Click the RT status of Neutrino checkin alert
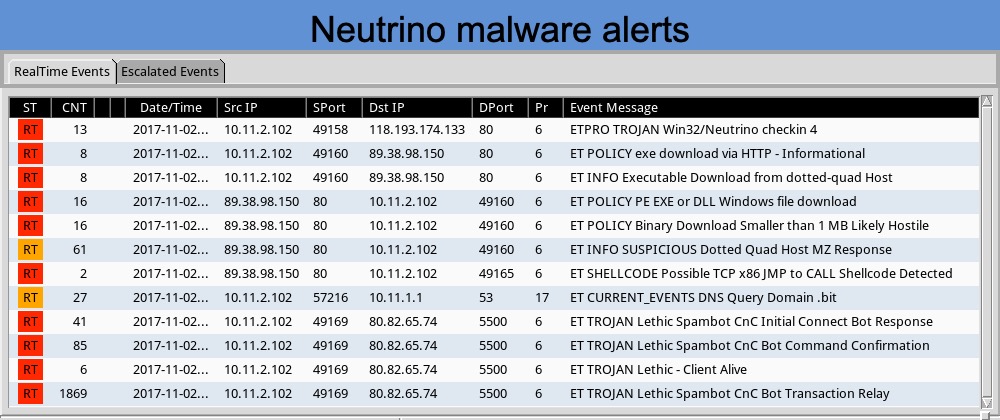This screenshot has width=1000, height=420. coord(30,130)
